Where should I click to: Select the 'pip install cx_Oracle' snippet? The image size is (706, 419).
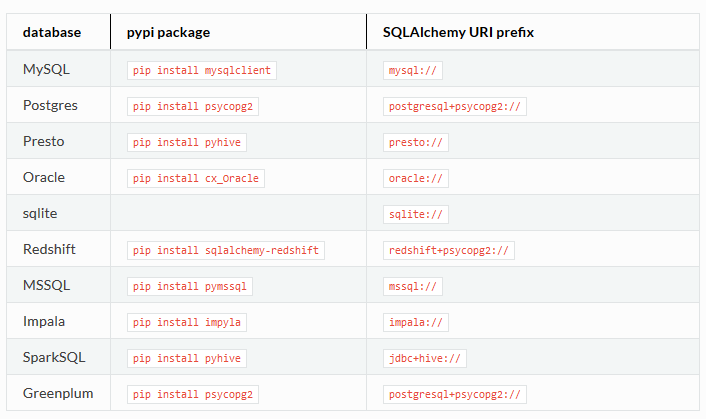tap(195, 179)
